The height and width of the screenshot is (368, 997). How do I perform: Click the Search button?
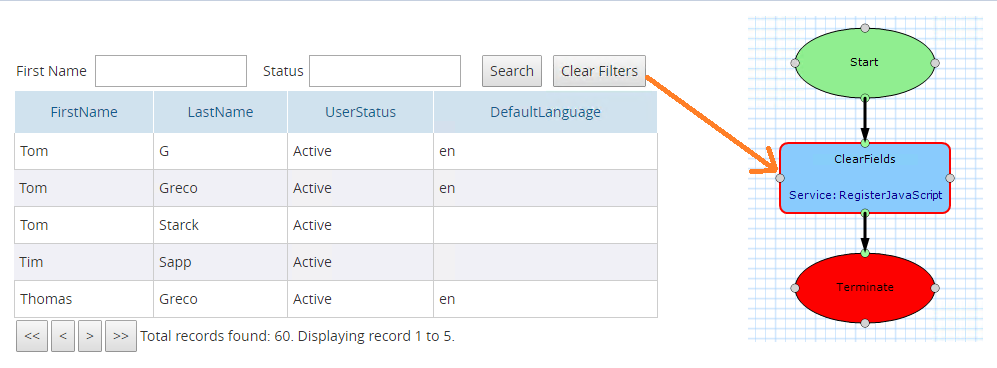click(512, 71)
